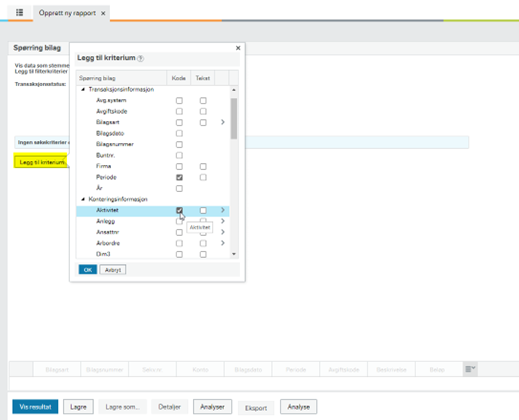This screenshot has width=519, height=420.
Task: Collapse the Transaksjonsinformasjon group
Action: (x=83, y=89)
